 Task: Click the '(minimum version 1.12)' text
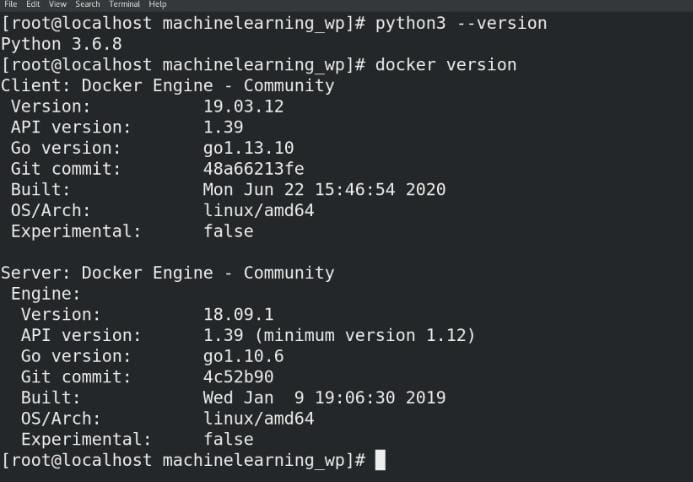[365, 335]
